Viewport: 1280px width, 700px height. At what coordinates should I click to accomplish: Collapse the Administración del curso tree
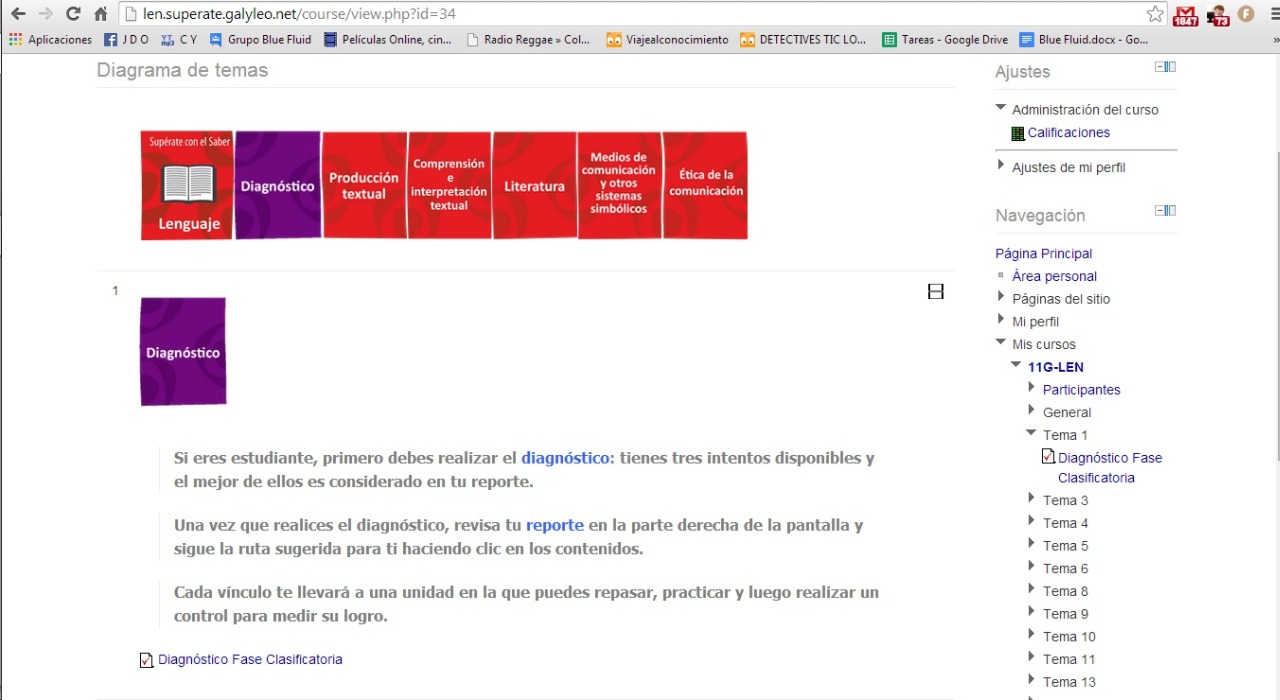(1001, 108)
